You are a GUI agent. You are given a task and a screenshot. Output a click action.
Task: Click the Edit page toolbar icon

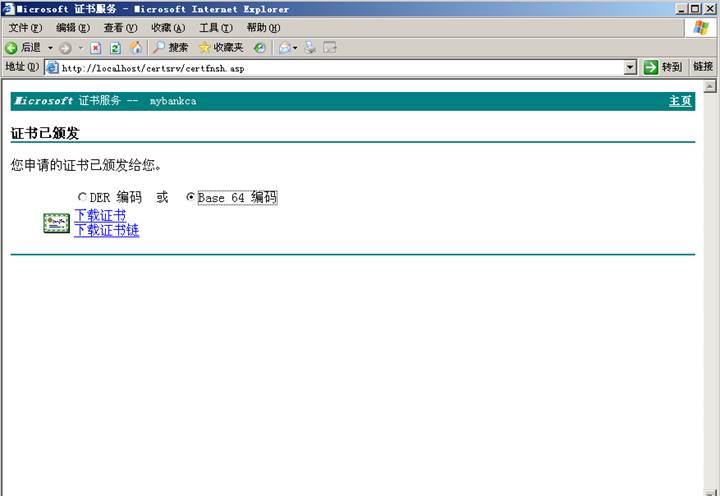pyautogui.click(x=330, y=47)
